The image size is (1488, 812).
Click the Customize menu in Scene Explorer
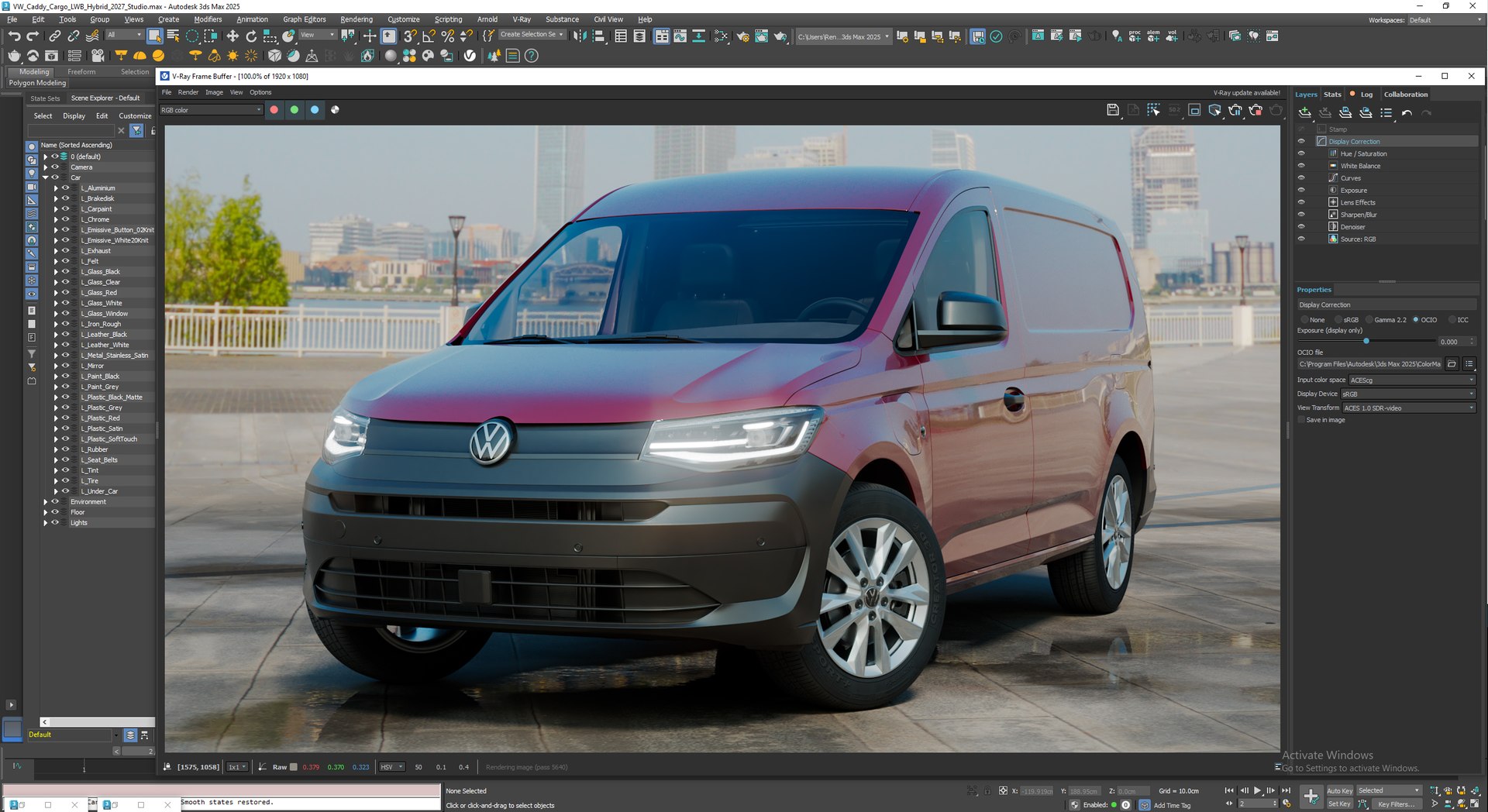click(x=135, y=116)
